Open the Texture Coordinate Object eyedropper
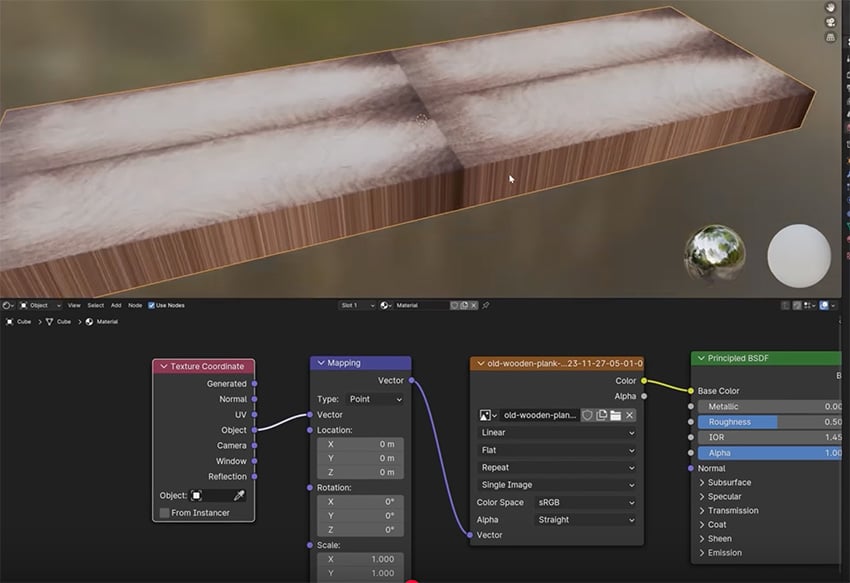The width and height of the screenshot is (850, 583). [237, 494]
